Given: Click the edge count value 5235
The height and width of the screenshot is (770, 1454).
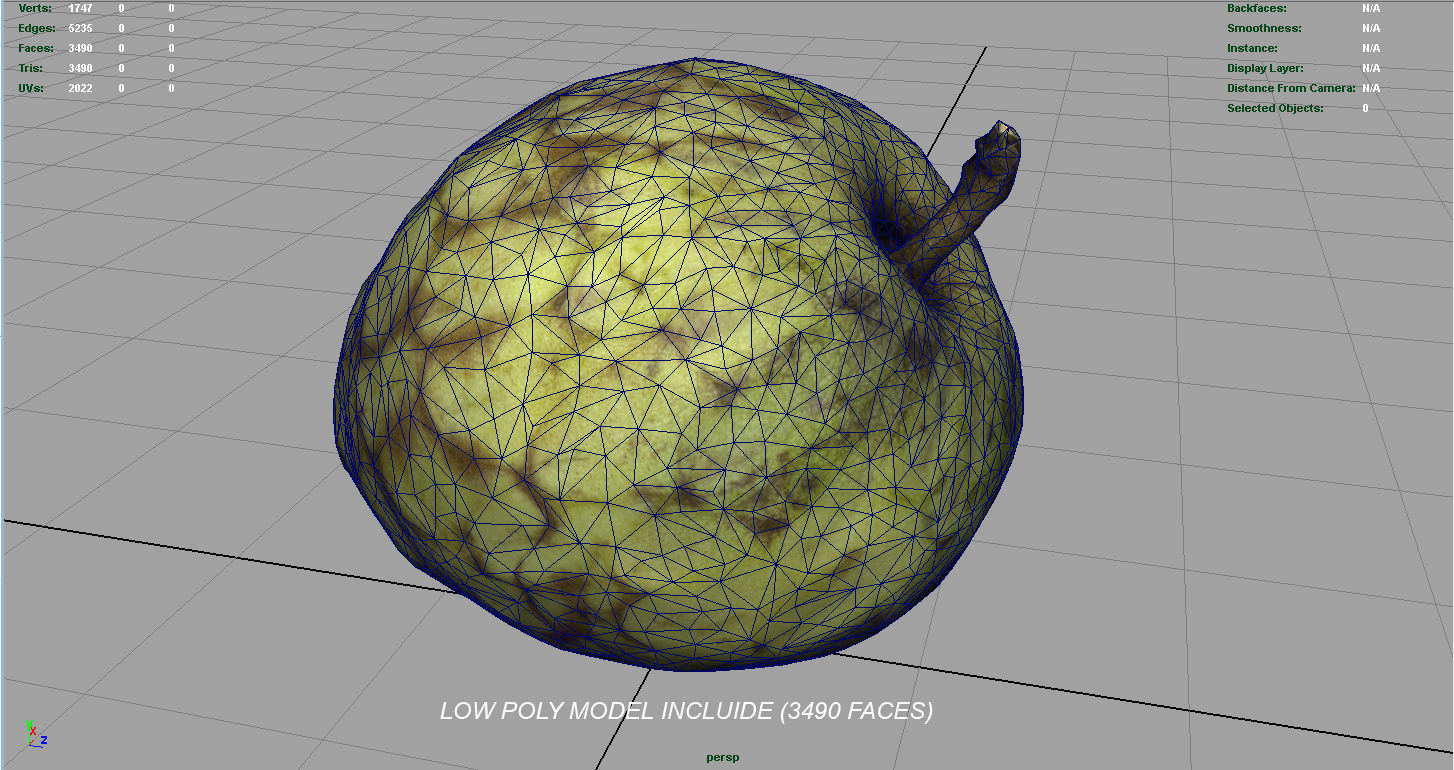Looking at the screenshot, I should tap(80, 28).
